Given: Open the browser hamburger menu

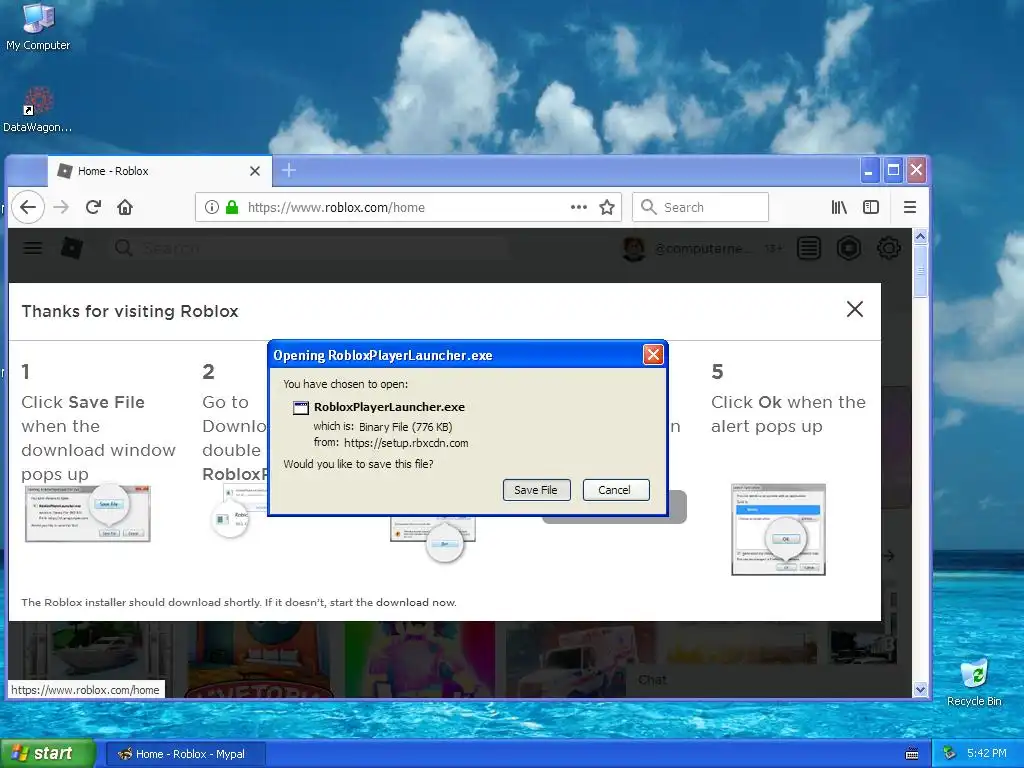Looking at the screenshot, I should pyautogui.click(x=909, y=207).
